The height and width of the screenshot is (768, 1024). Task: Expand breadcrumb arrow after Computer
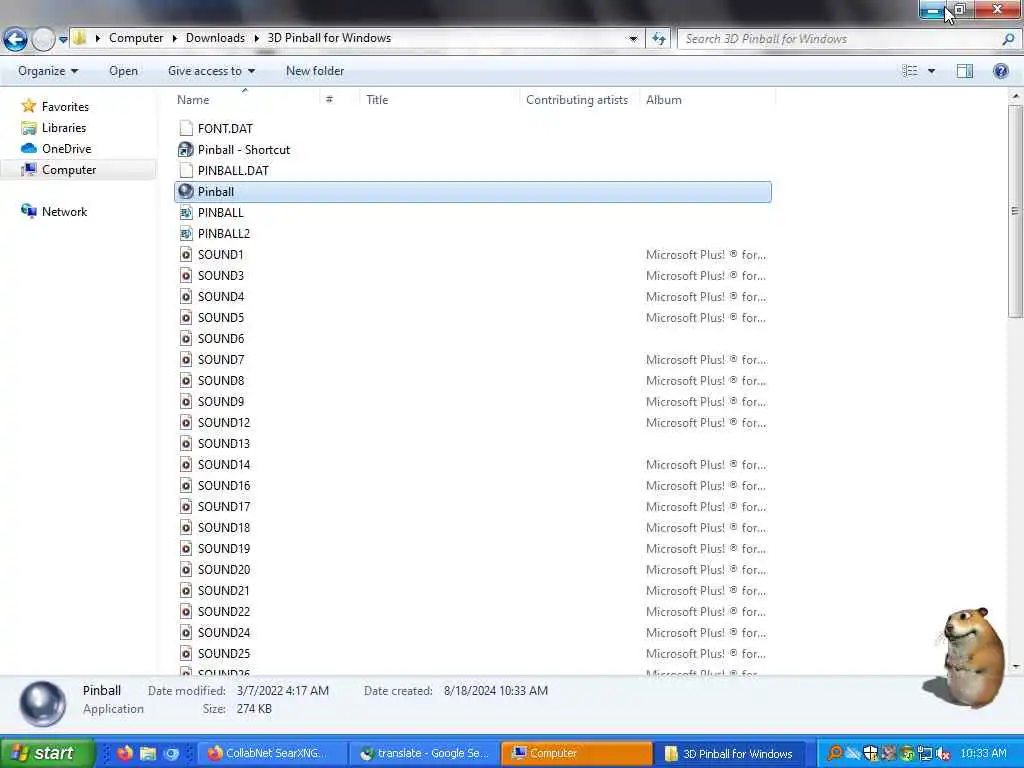(x=174, y=38)
